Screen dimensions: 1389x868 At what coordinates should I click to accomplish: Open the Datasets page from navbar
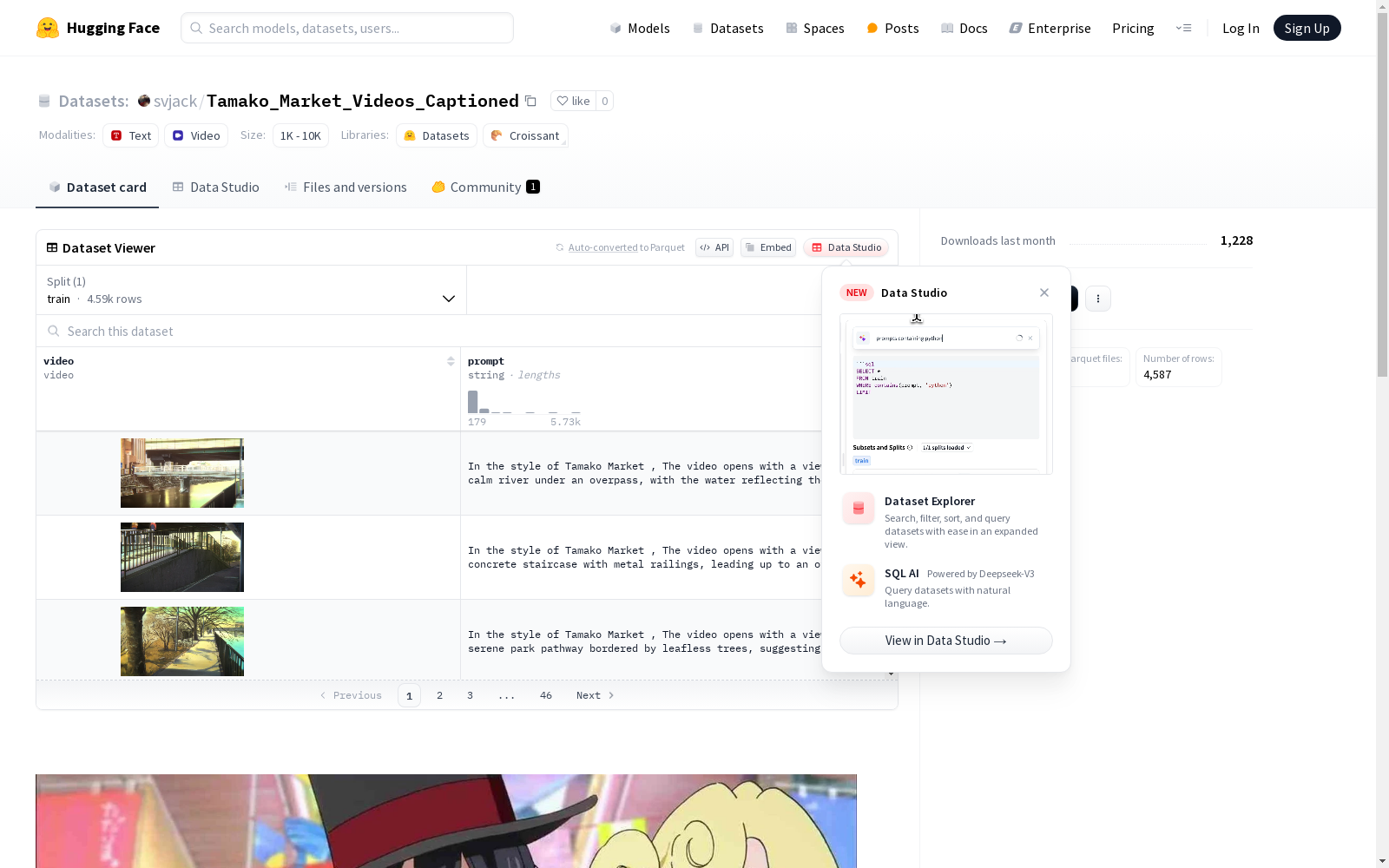pyautogui.click(x=727, y=28)
